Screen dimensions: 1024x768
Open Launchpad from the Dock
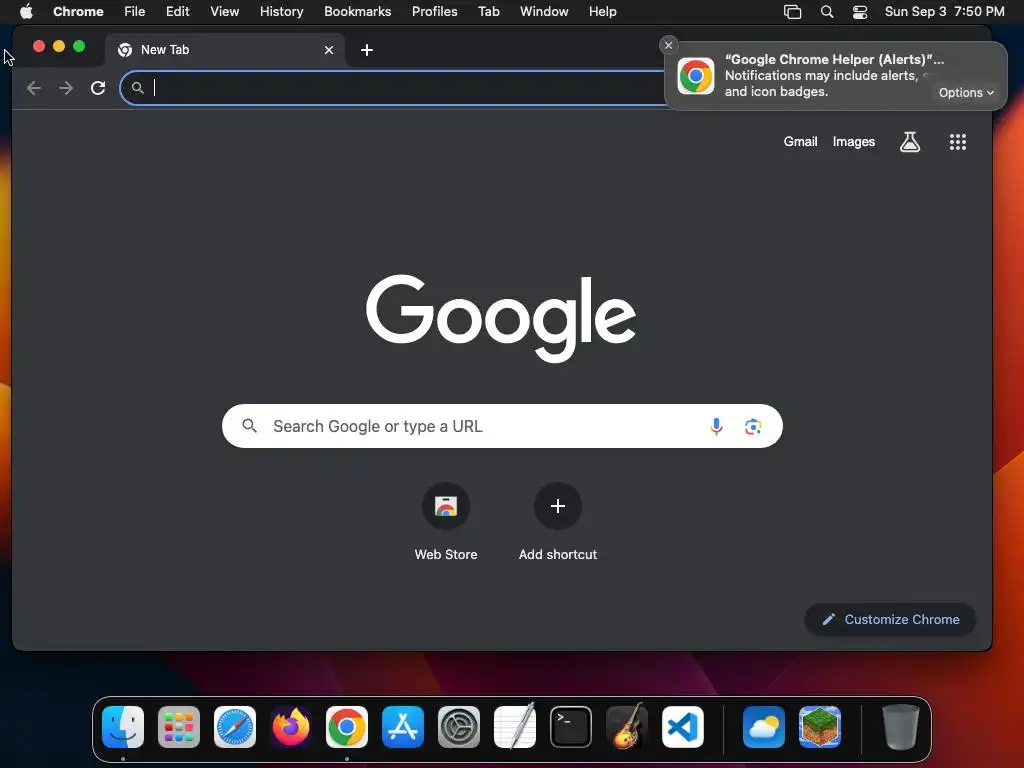pos(179,727)
